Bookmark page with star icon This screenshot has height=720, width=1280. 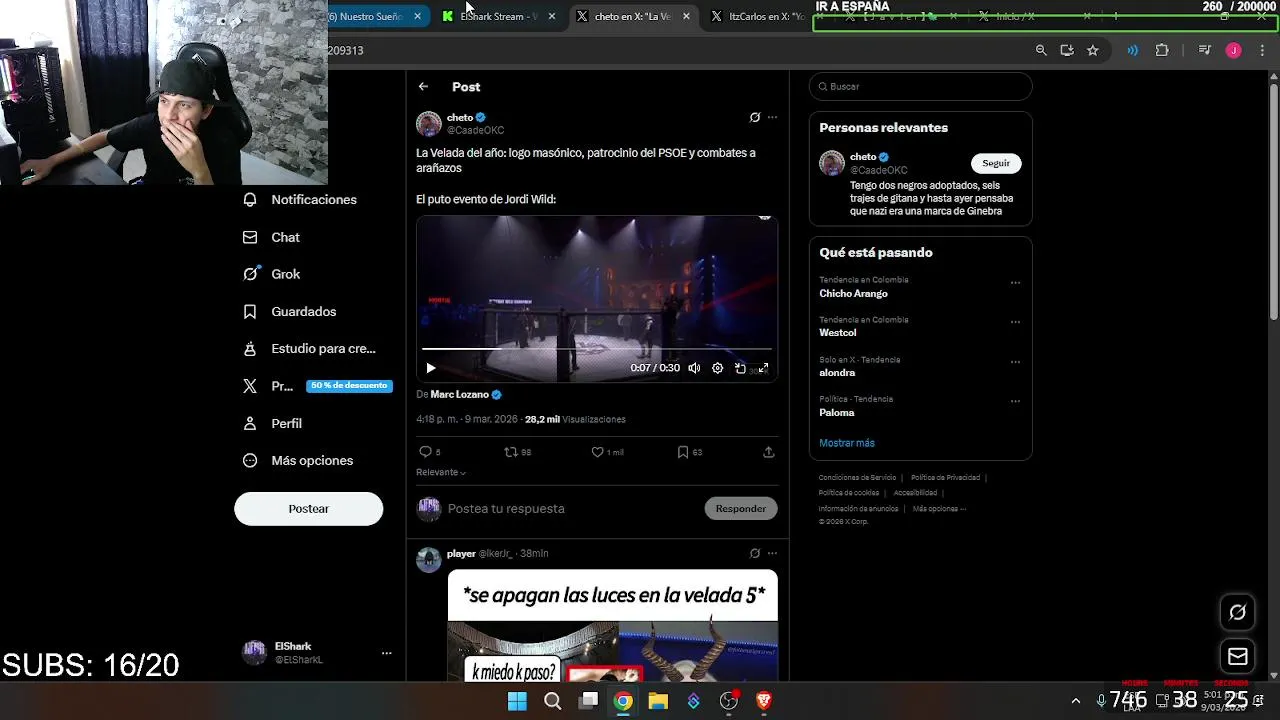coord(1093,50)
